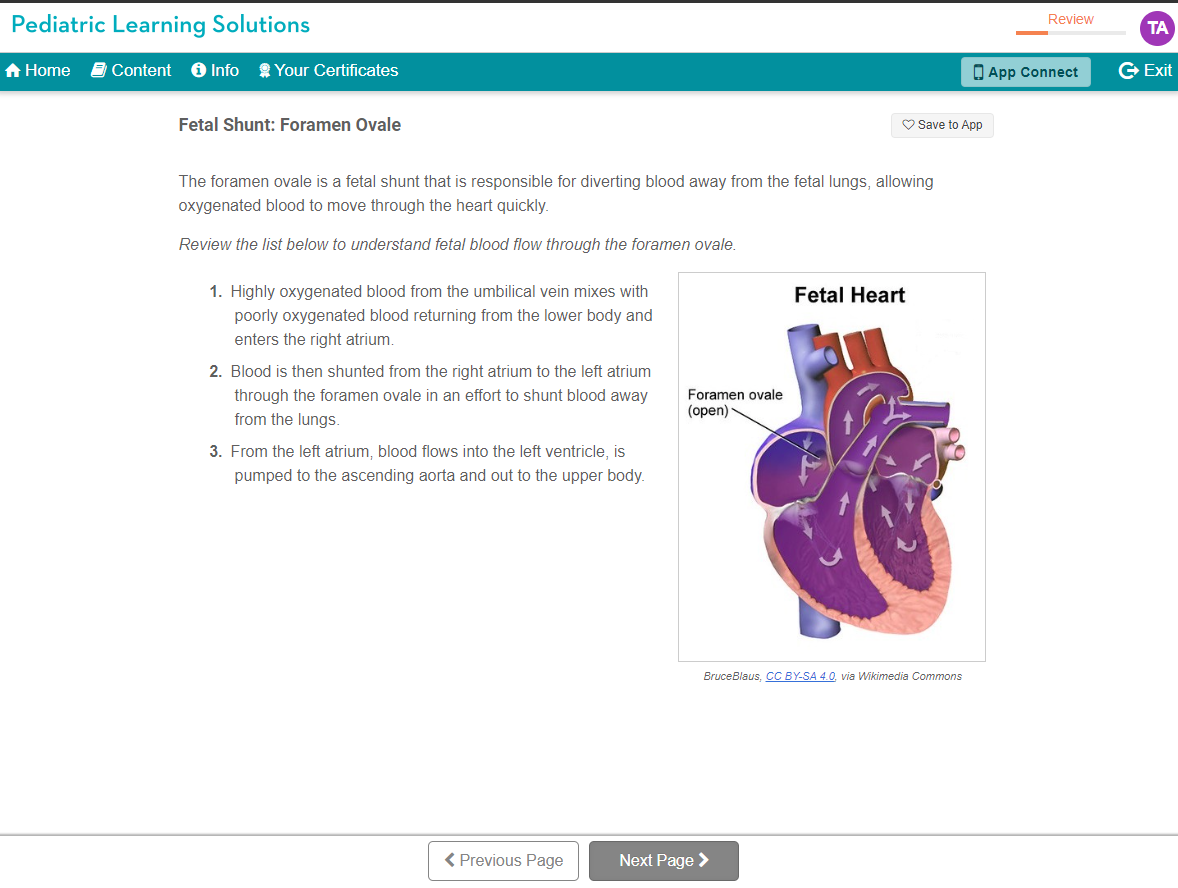Click the Fetal Heart diagram image
This screenshot has width=1178, height=888.
(832, 466)
